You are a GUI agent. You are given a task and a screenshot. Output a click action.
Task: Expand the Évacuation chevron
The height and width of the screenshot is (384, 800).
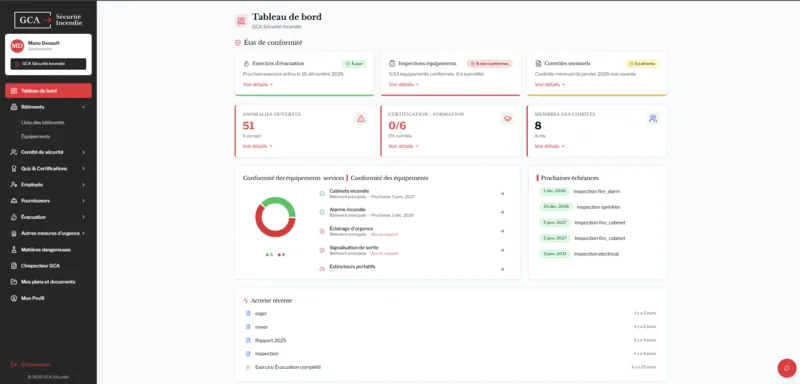[x=83, y=217]
